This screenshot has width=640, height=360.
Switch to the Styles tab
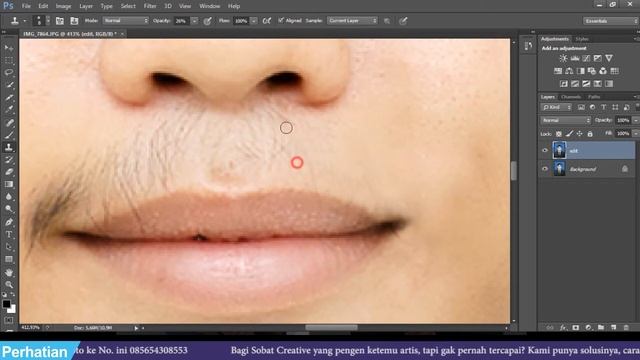tap(582, 39)
